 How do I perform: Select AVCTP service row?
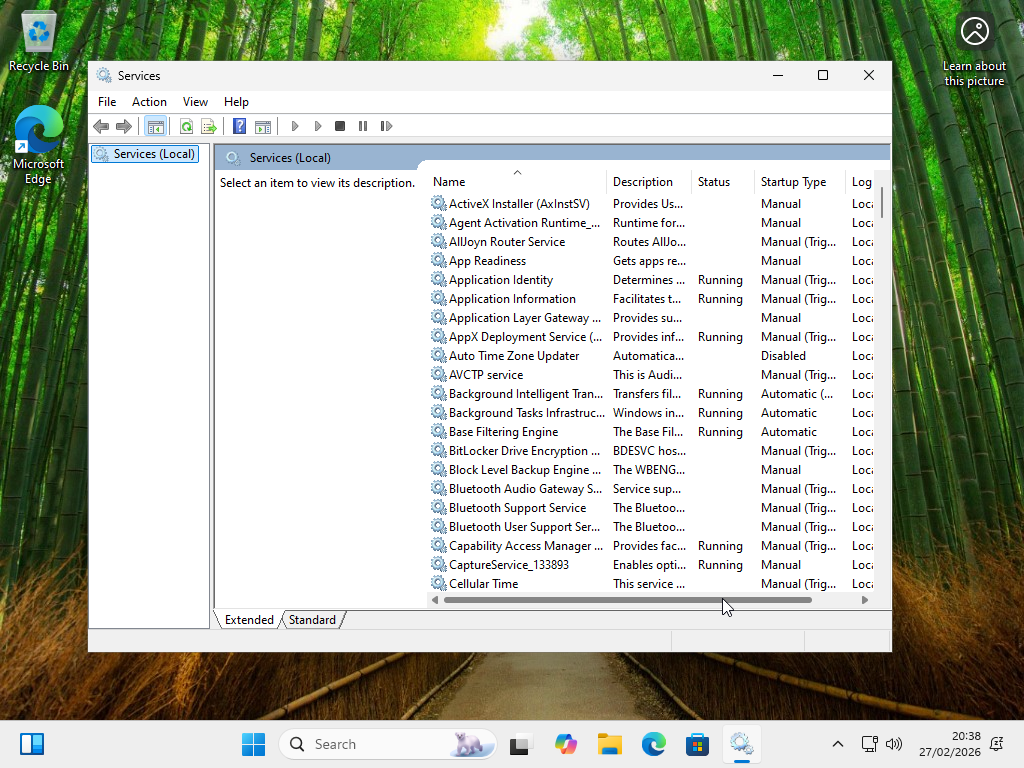click(x=651, y=375)
